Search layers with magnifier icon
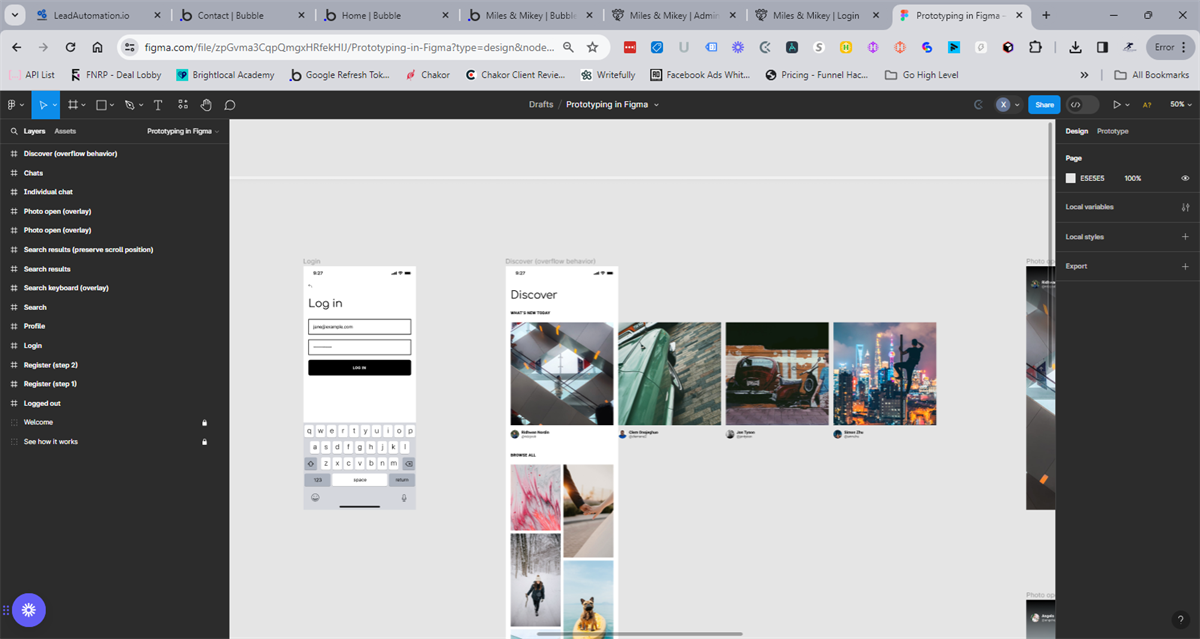1200x639 pixels. click(14, 131)
